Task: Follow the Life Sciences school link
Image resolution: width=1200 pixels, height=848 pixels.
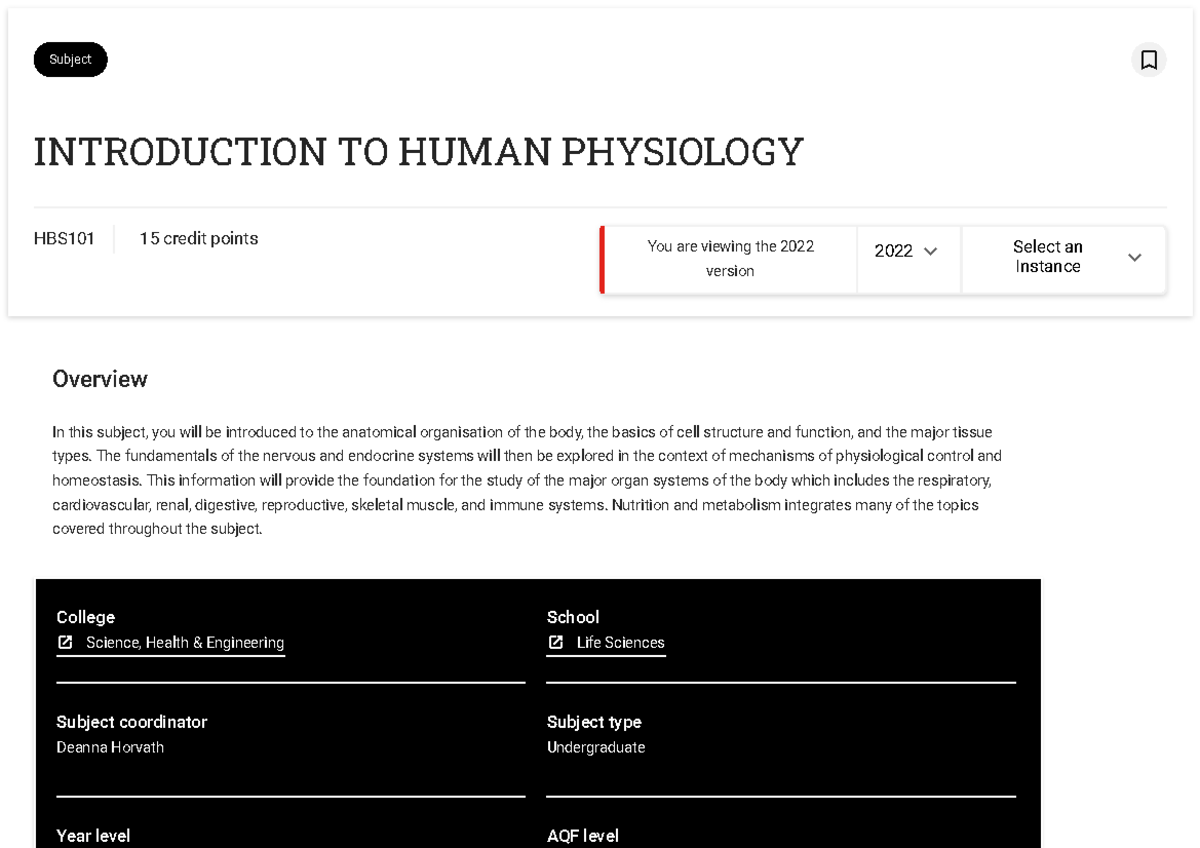Action: tap(620, 643)
